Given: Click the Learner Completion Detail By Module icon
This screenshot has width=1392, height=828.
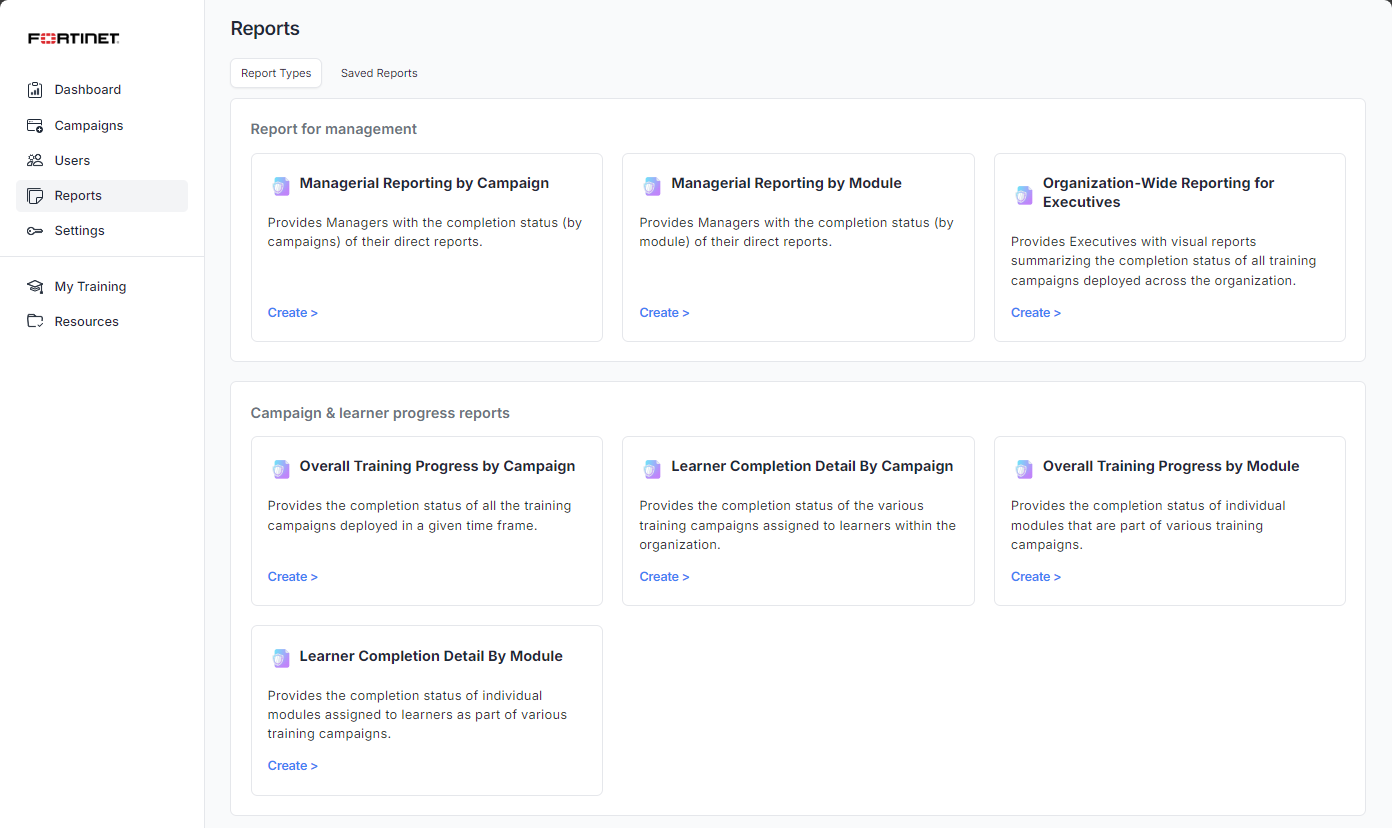Looking at the screenshot, I should pyautogui.click(x=281, y=658).
